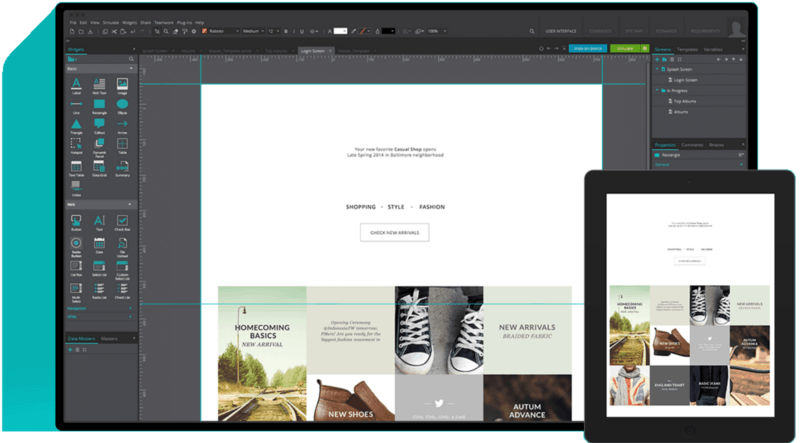
Task: Collapse the In Progress folder
Action: 657,90
